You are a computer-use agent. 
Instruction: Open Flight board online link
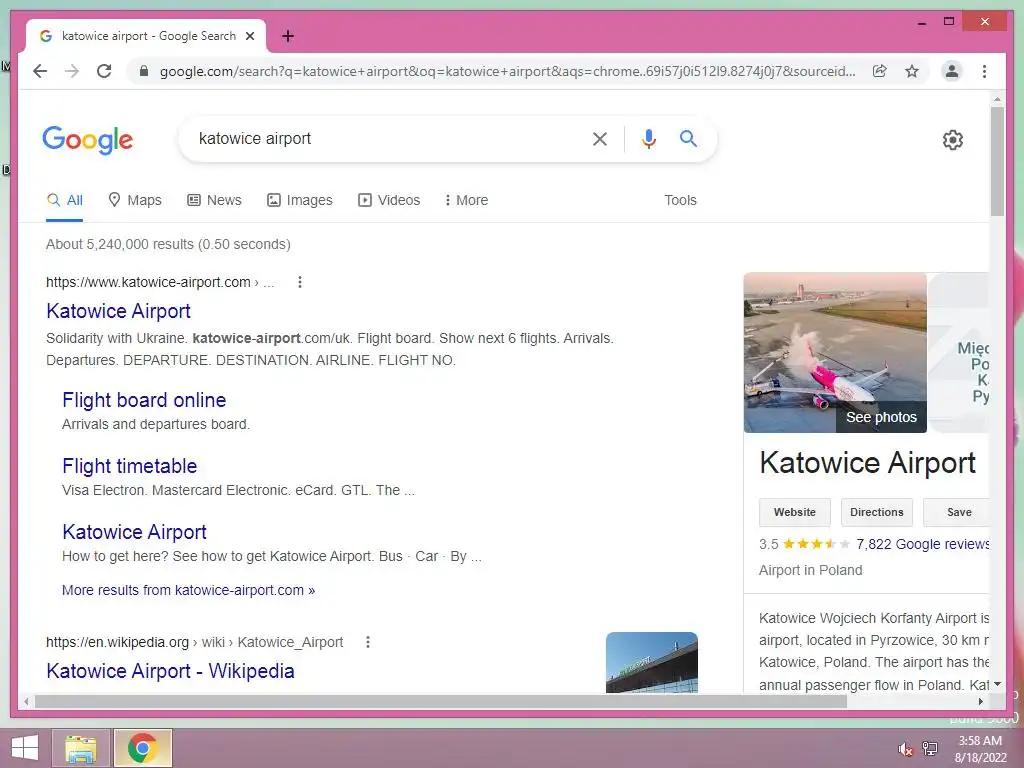144,400
